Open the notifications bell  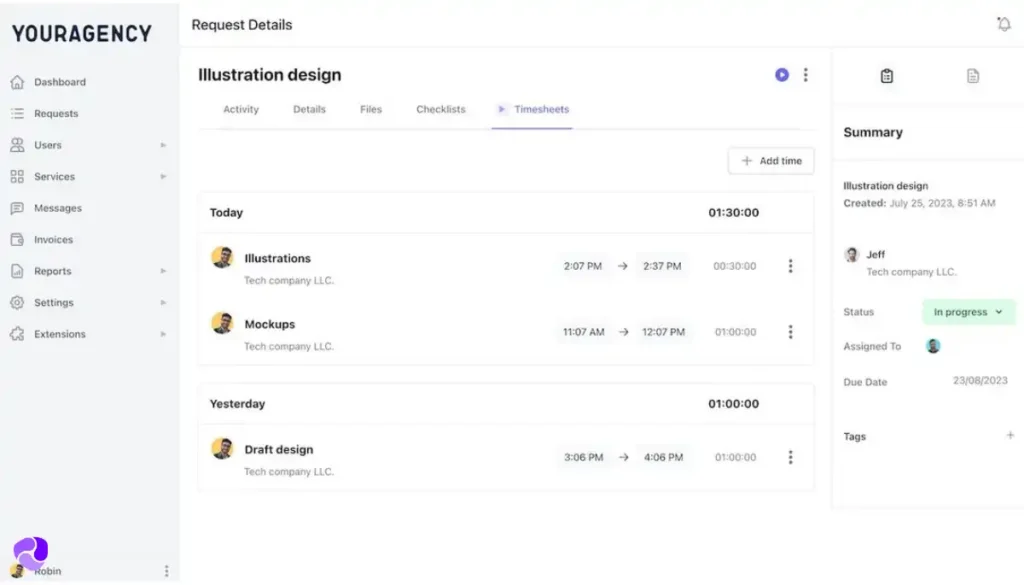click(1005, 23)
